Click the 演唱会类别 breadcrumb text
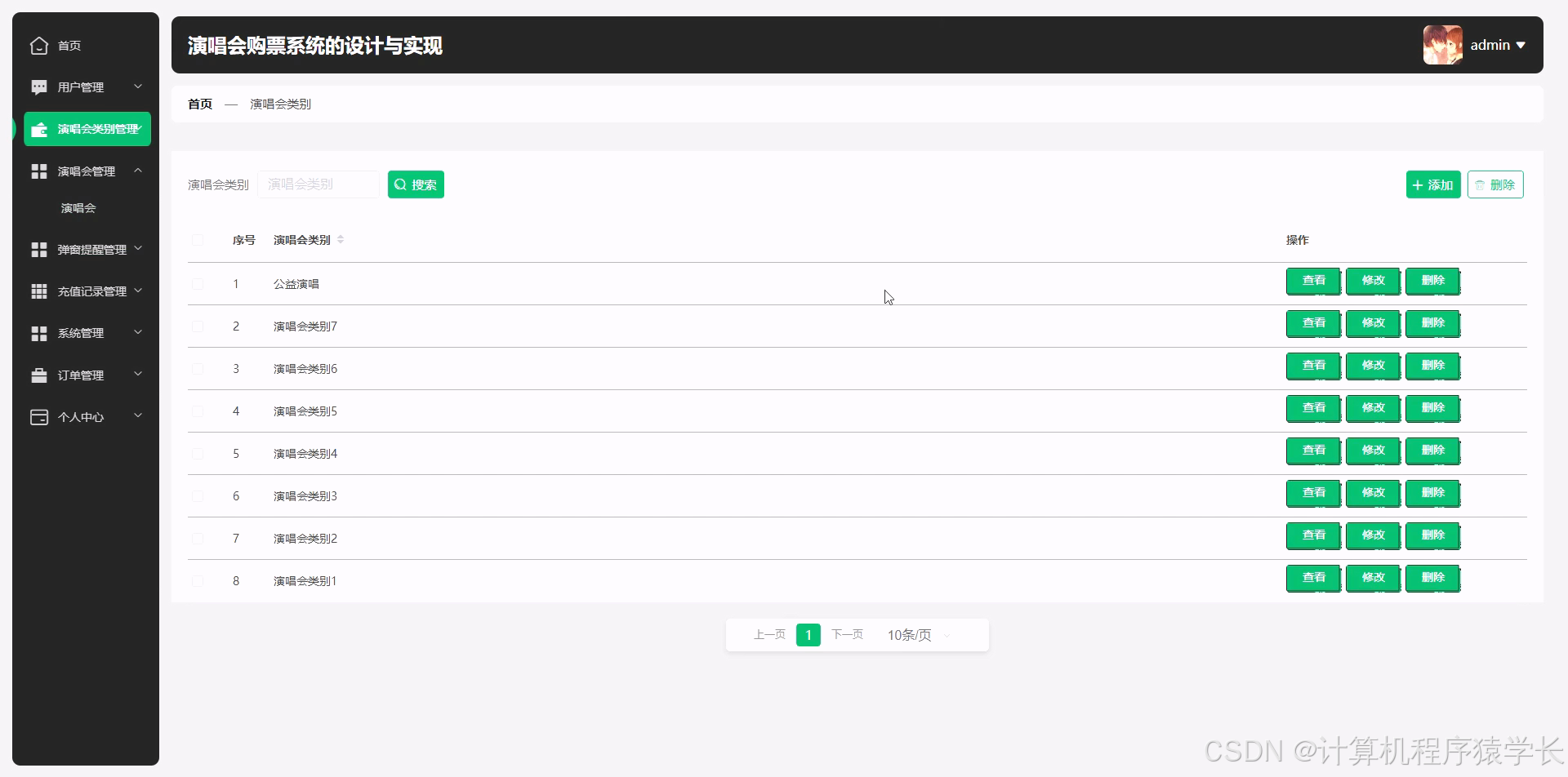 point(280,104)
